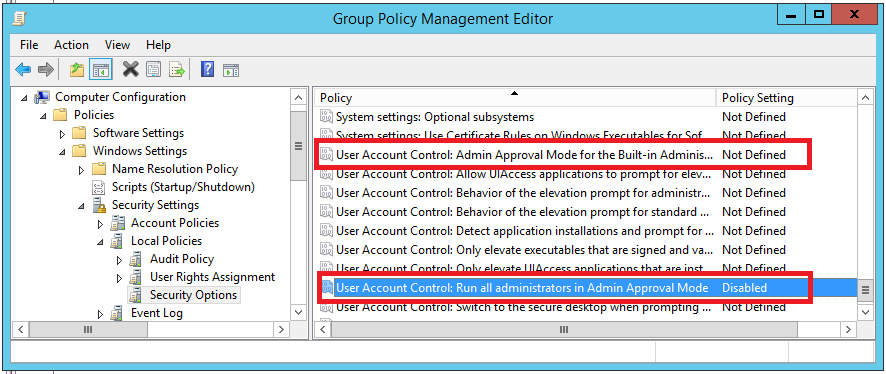The image size is (886, 374).
Task: Click tree pane vertical scrollbar up arrow
Action: coord(299,98)
